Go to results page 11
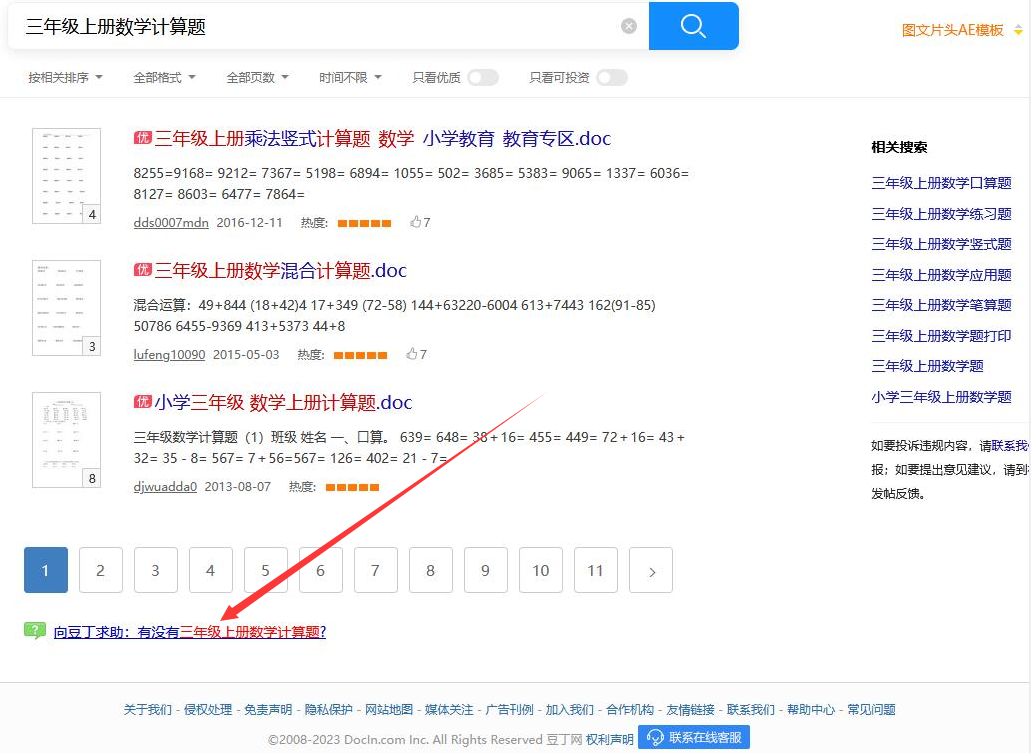The height and width of the screenshot is (753, 1031). click(x=596, y=570)
